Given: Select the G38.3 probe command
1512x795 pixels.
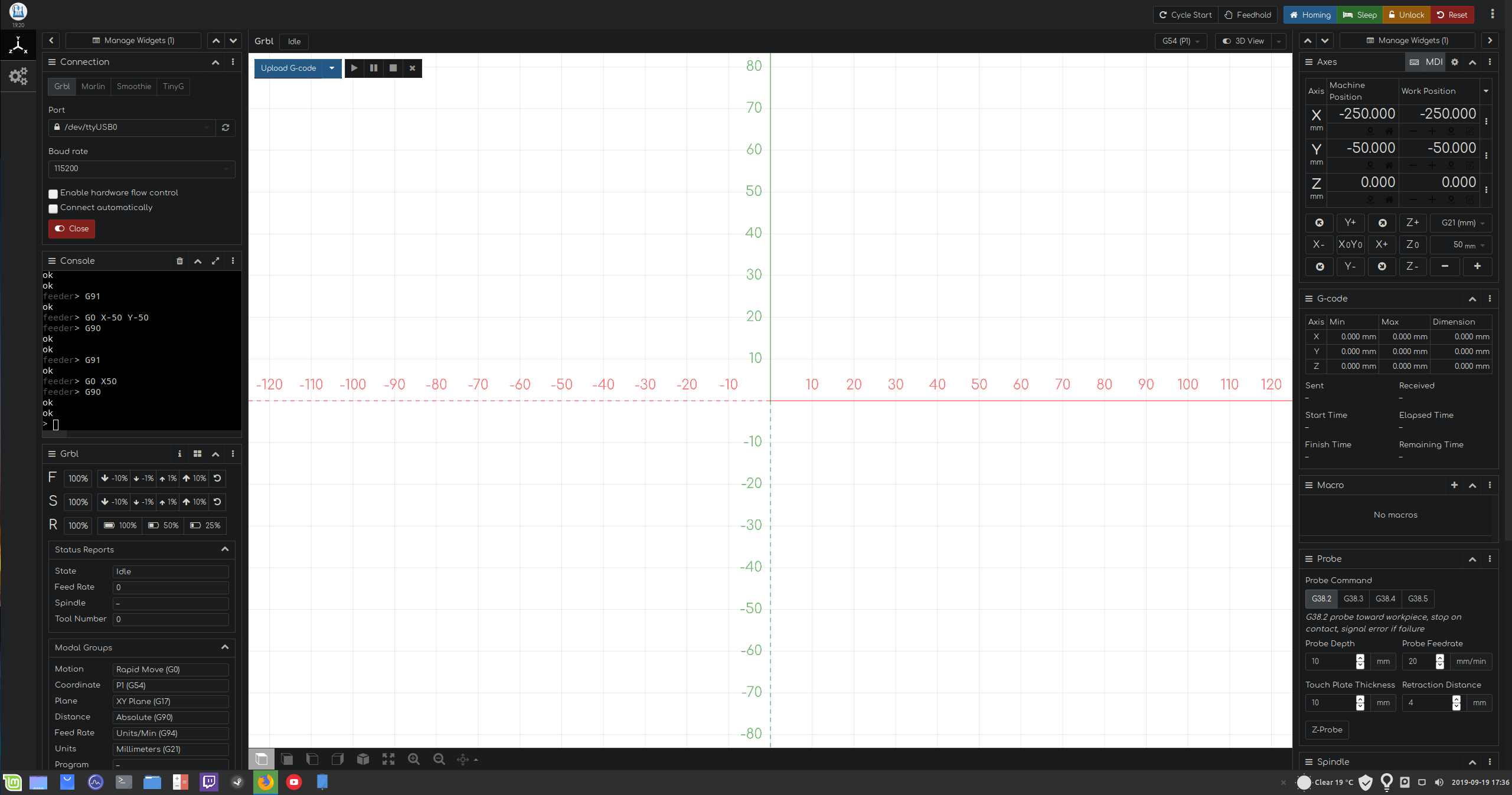Looking at the screenshot, I should [x=1353, y=598].
